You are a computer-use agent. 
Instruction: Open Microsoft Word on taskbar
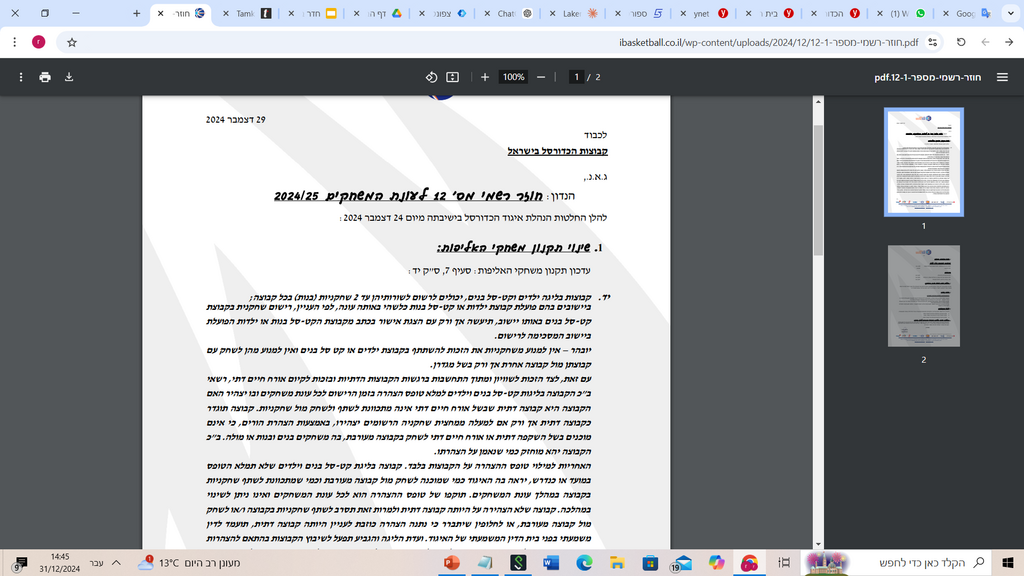coord(551,562)
